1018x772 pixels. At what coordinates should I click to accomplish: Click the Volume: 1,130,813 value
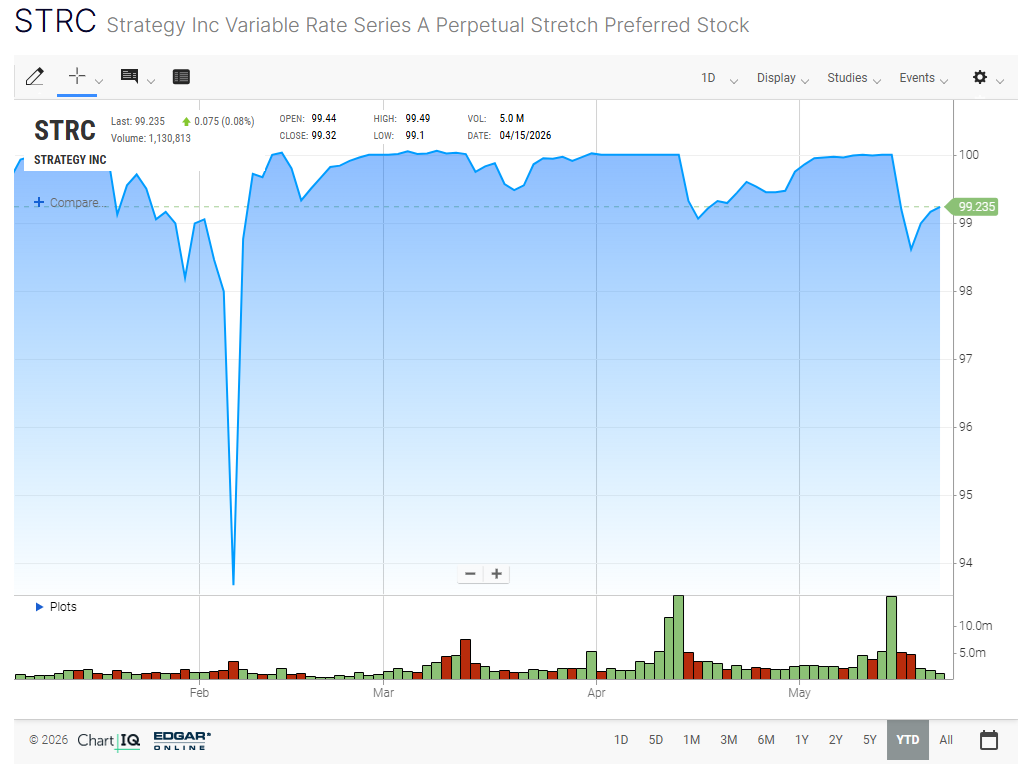coord(151,138)
